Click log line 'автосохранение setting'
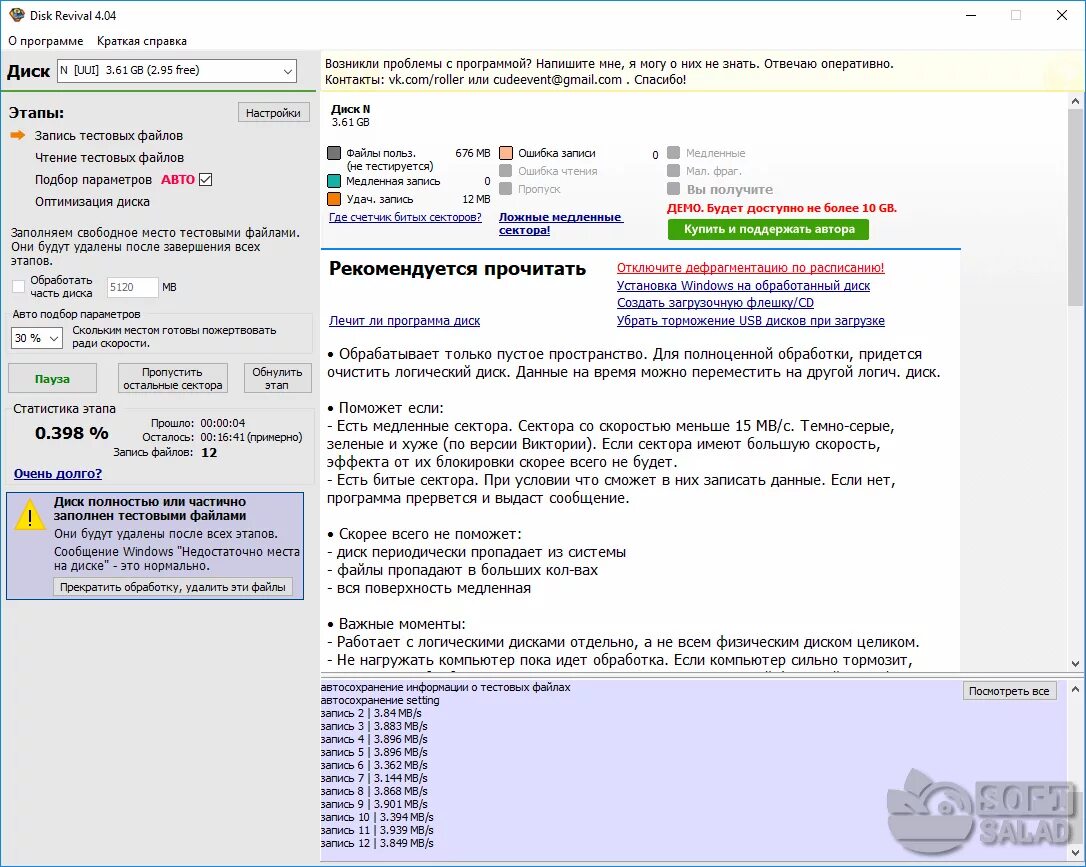This screenshot has width=1086, height=867. pos(380,700)
